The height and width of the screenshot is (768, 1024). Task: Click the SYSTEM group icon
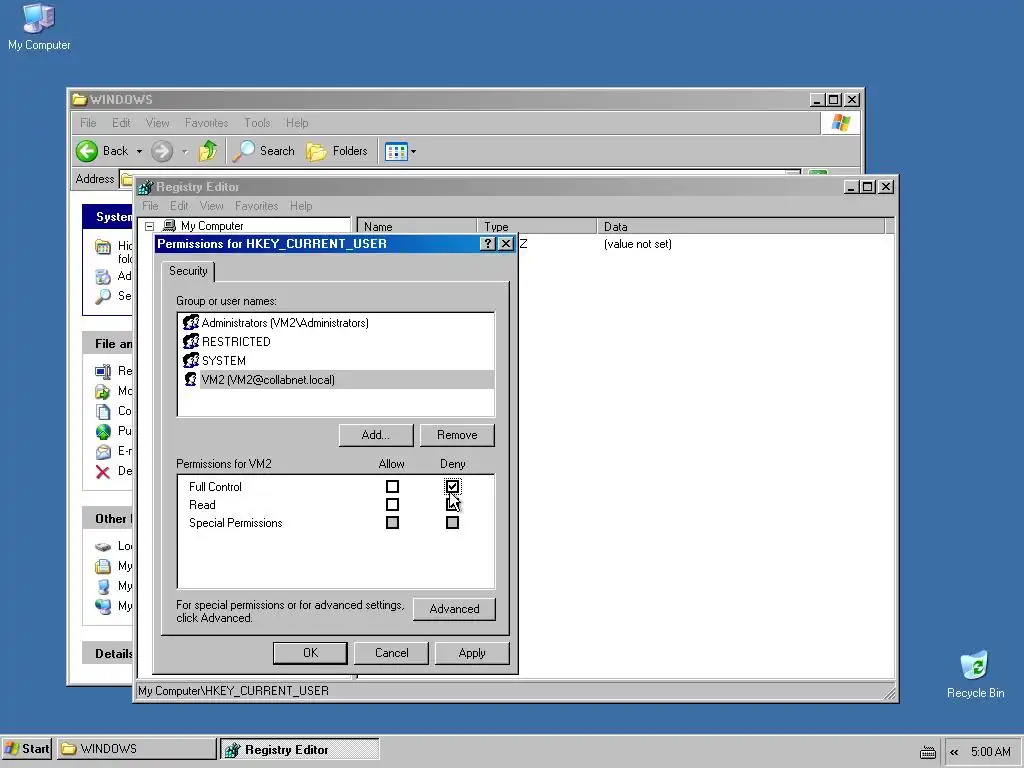(x=191, y=360)
